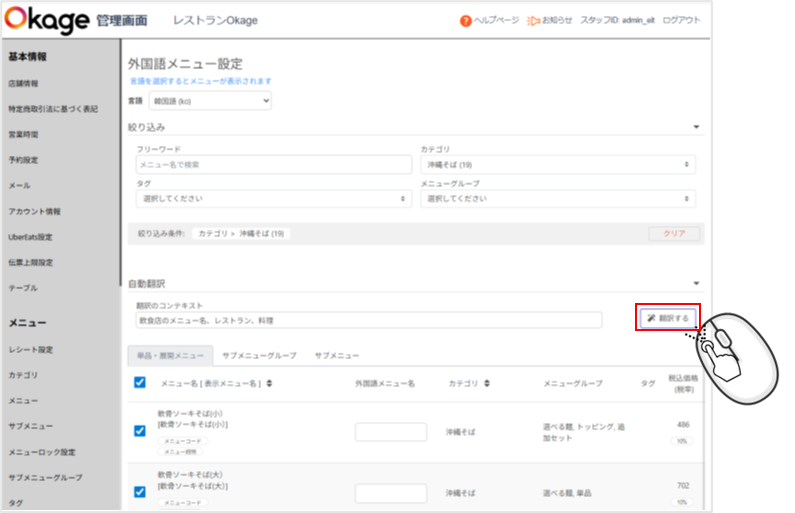Screen dimensions: 795x513
Task: Collapse the 自動翻訳 section arrow
Action: click(696, 284)
